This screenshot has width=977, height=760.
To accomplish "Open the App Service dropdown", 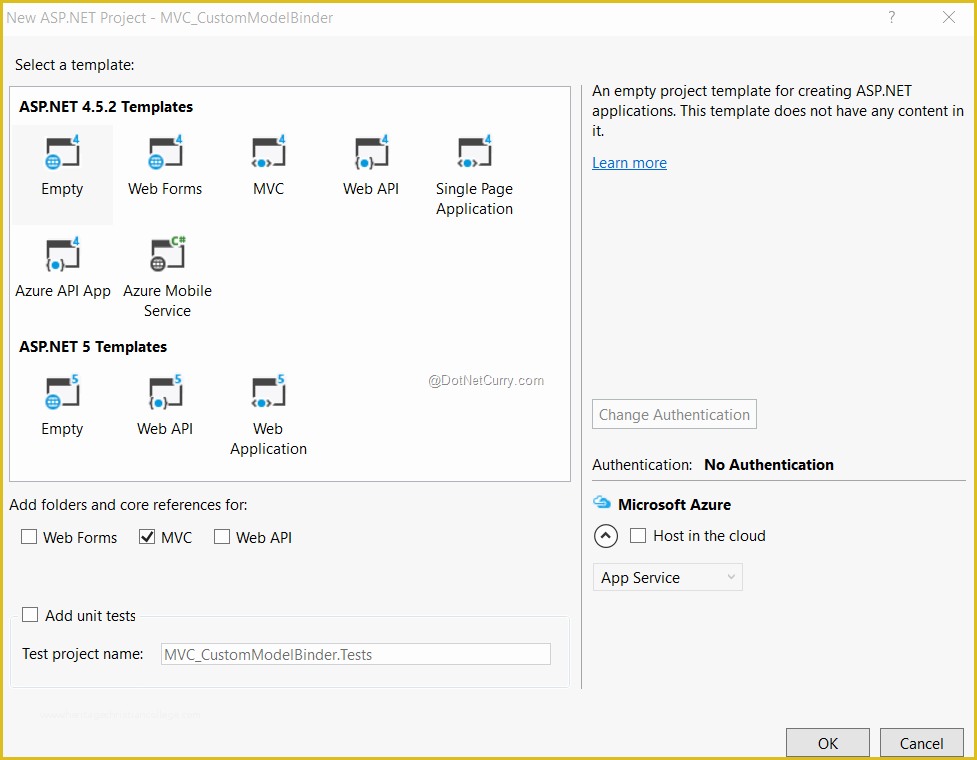I will pyautogui.click(x=667, y=577).
